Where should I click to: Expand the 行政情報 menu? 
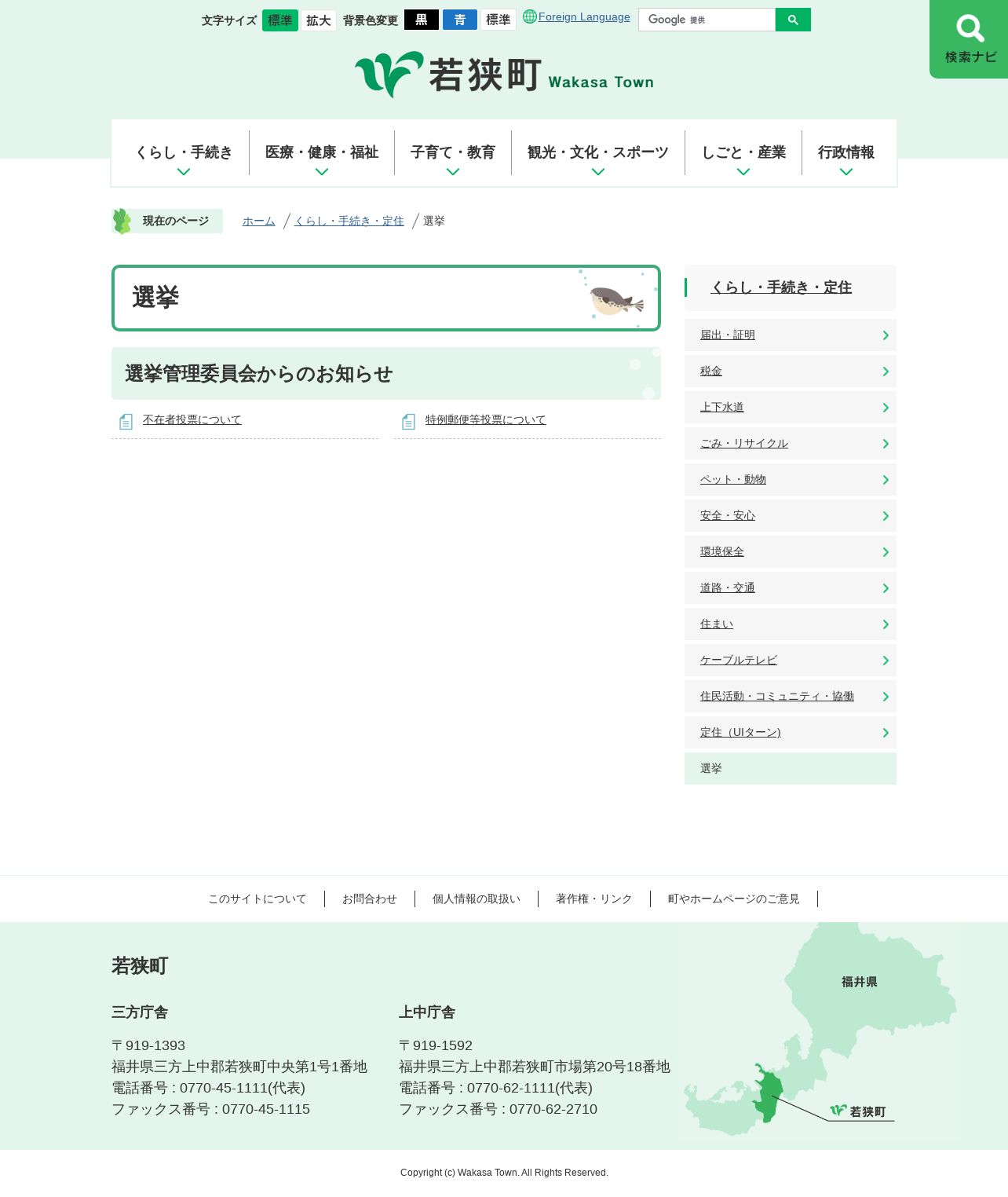pos(846,154)
